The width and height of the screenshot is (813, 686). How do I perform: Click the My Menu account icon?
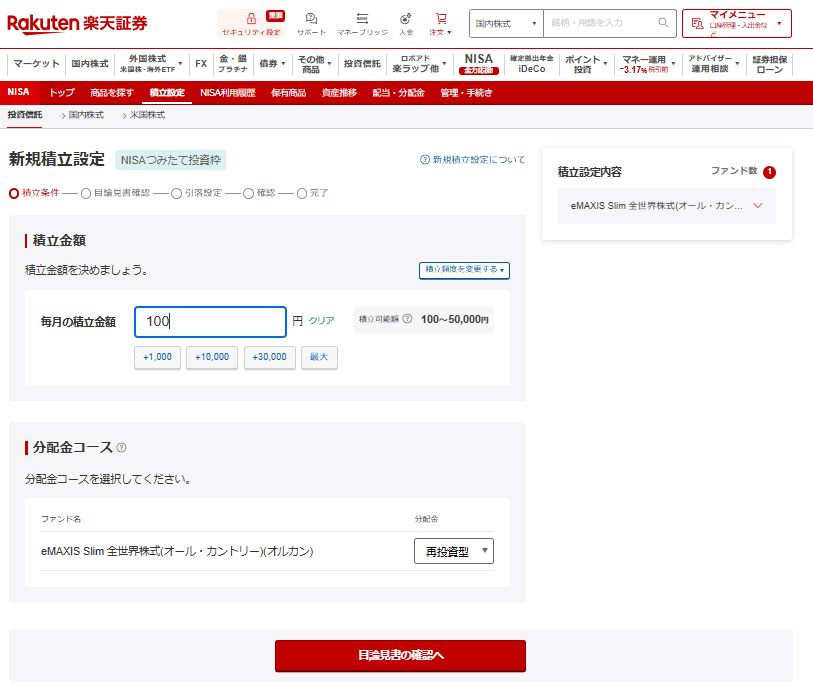pyautogui.click(x=697, y=23)
